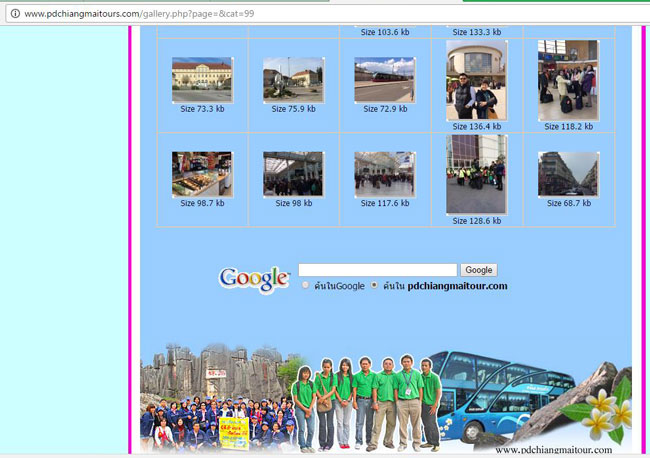Open the thumbnail labeled Size 117.6 kb

pos(384,174)
